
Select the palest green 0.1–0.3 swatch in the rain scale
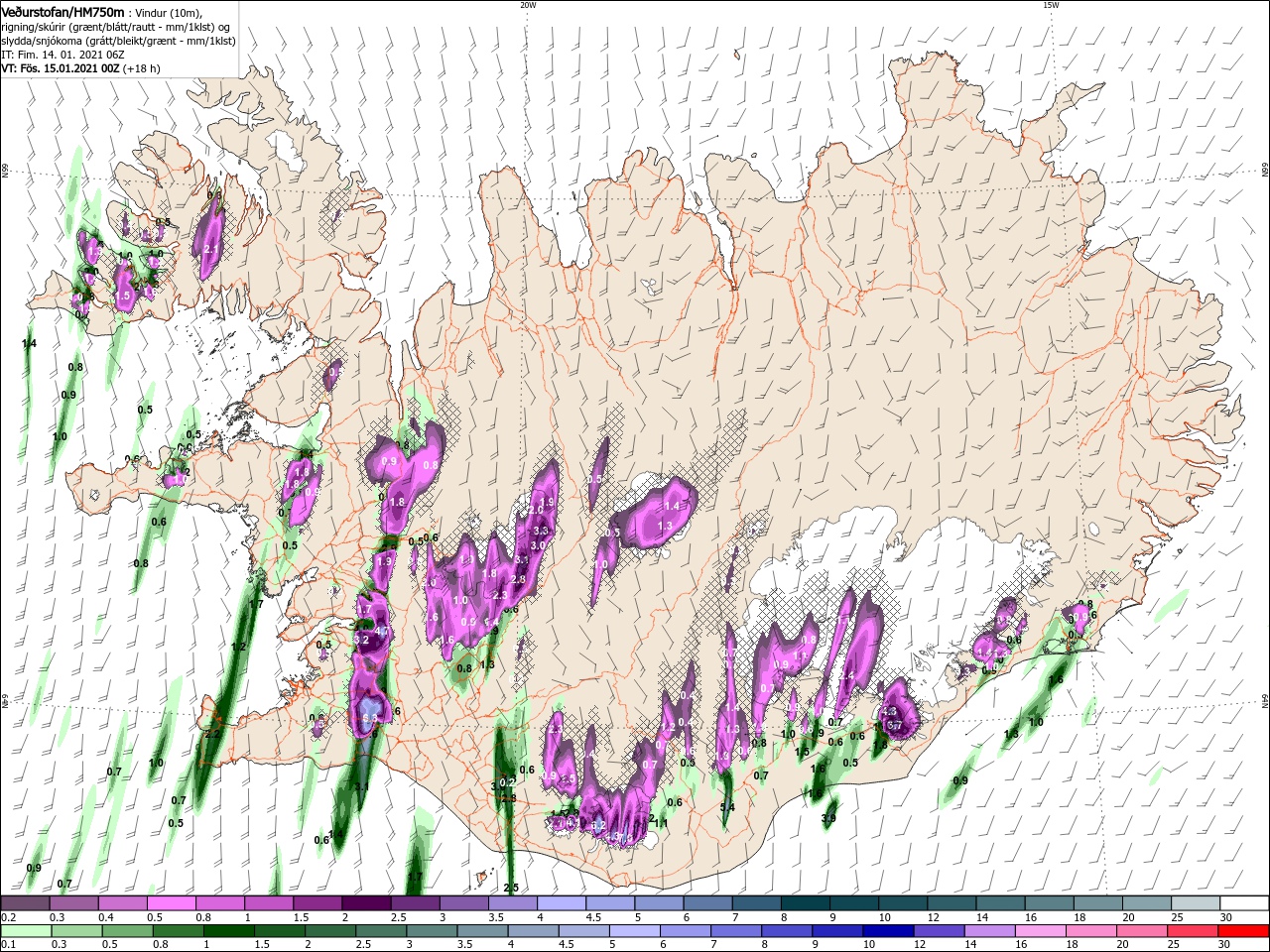26,931
